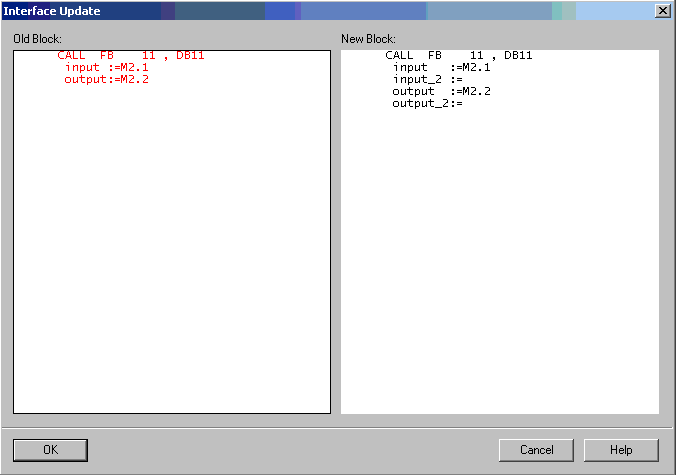Screen dimensions: 676x475
Task: Click the 'Old Block:' label
Action: click(x=37, y=38)
